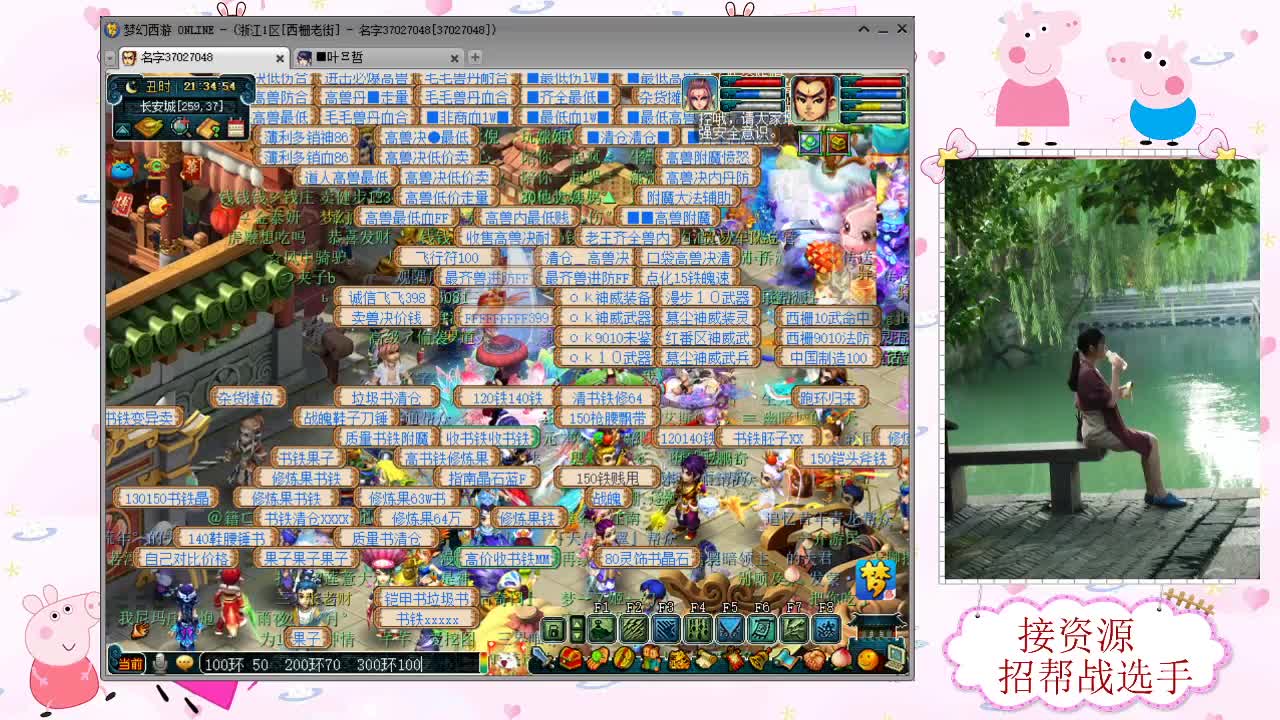The width and height of the screenshot is (1280, 720).
Task: Open the 跑环归来 stall sign
Action: [x=829, y=397]
